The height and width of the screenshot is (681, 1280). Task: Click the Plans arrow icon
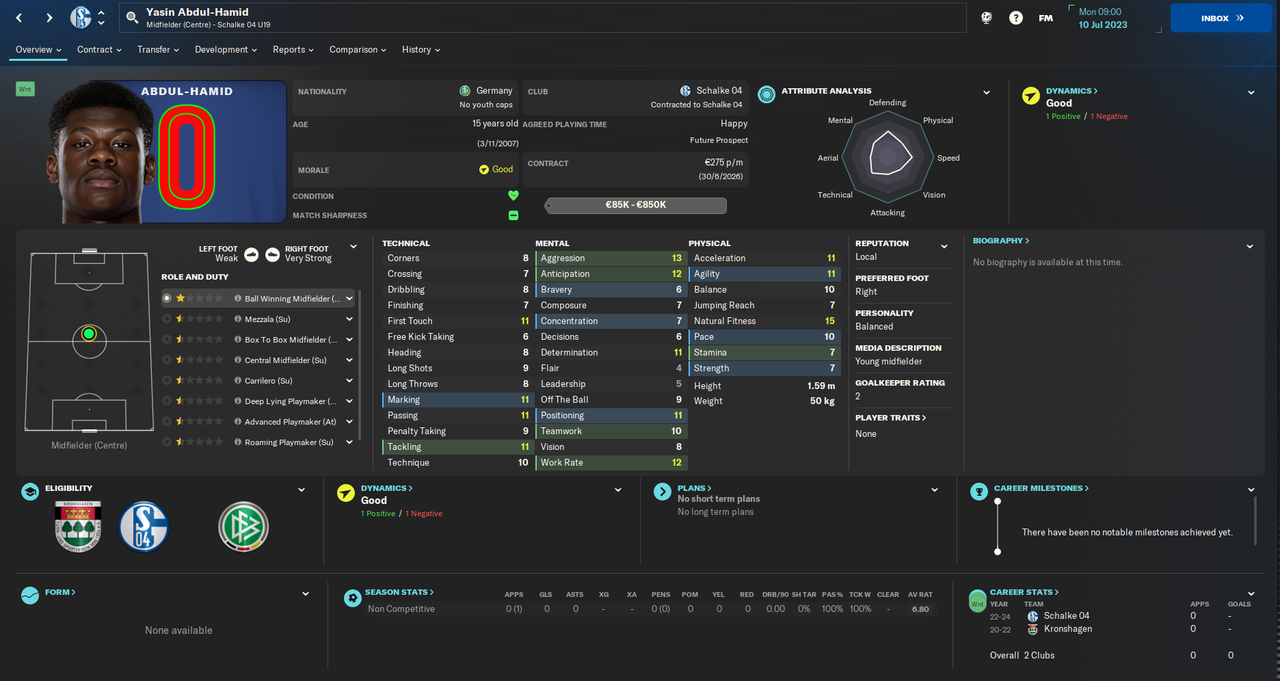coord(661,492)
